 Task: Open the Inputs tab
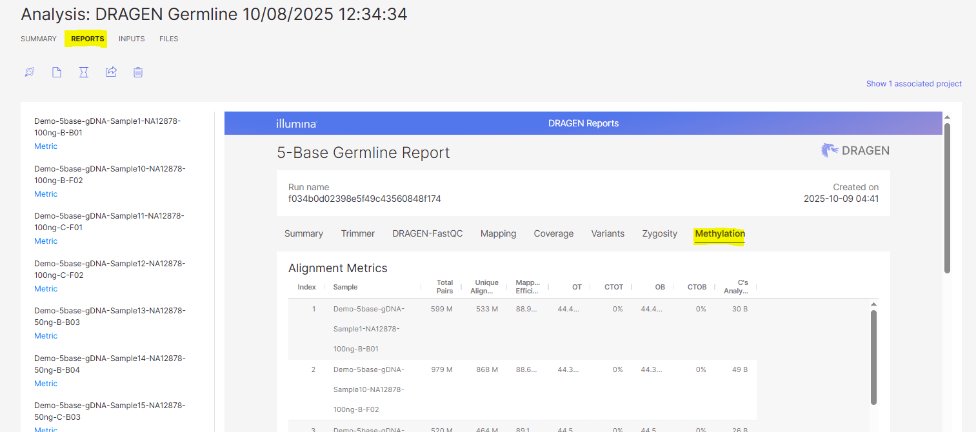click(131, 39)
